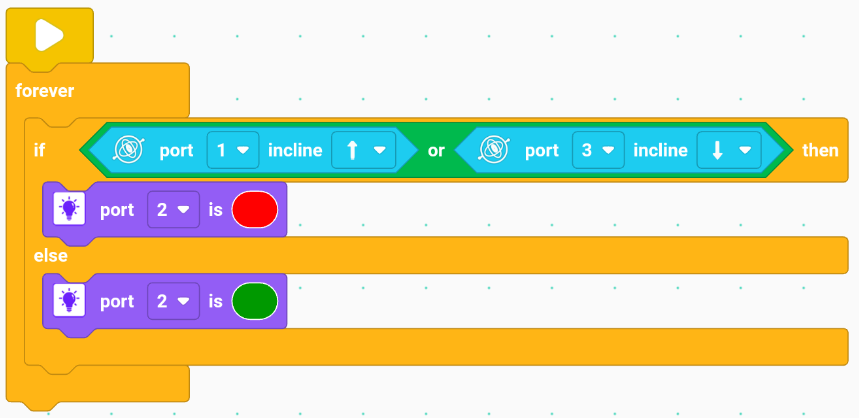The width and height of the screenshot is (859, 418).
Task: Click the first tilt sensor gyroscope icon
Action: coord(129,150)
